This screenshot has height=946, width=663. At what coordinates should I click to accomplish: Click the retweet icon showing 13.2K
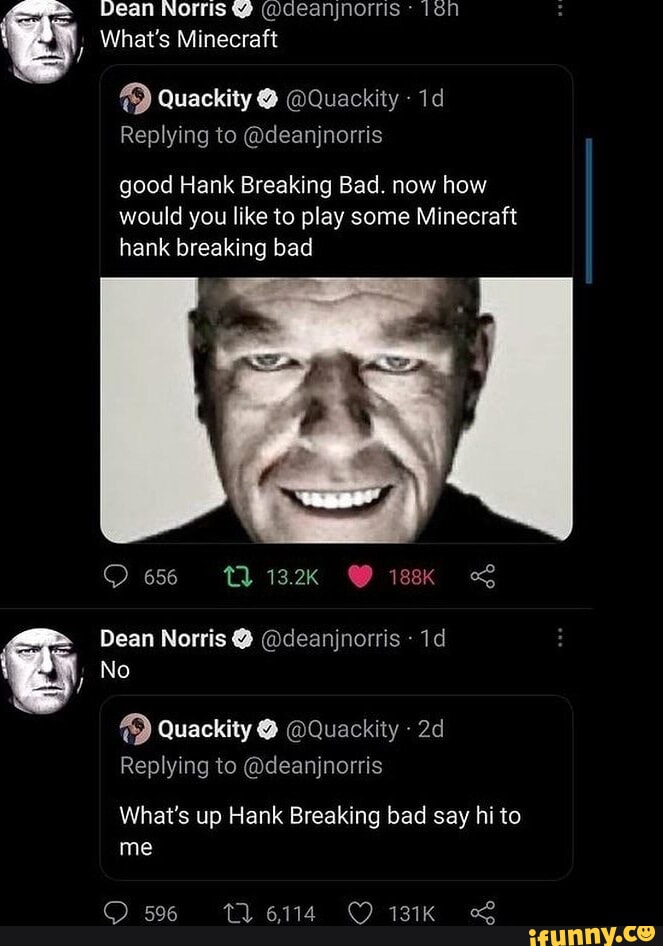(236, 576)
